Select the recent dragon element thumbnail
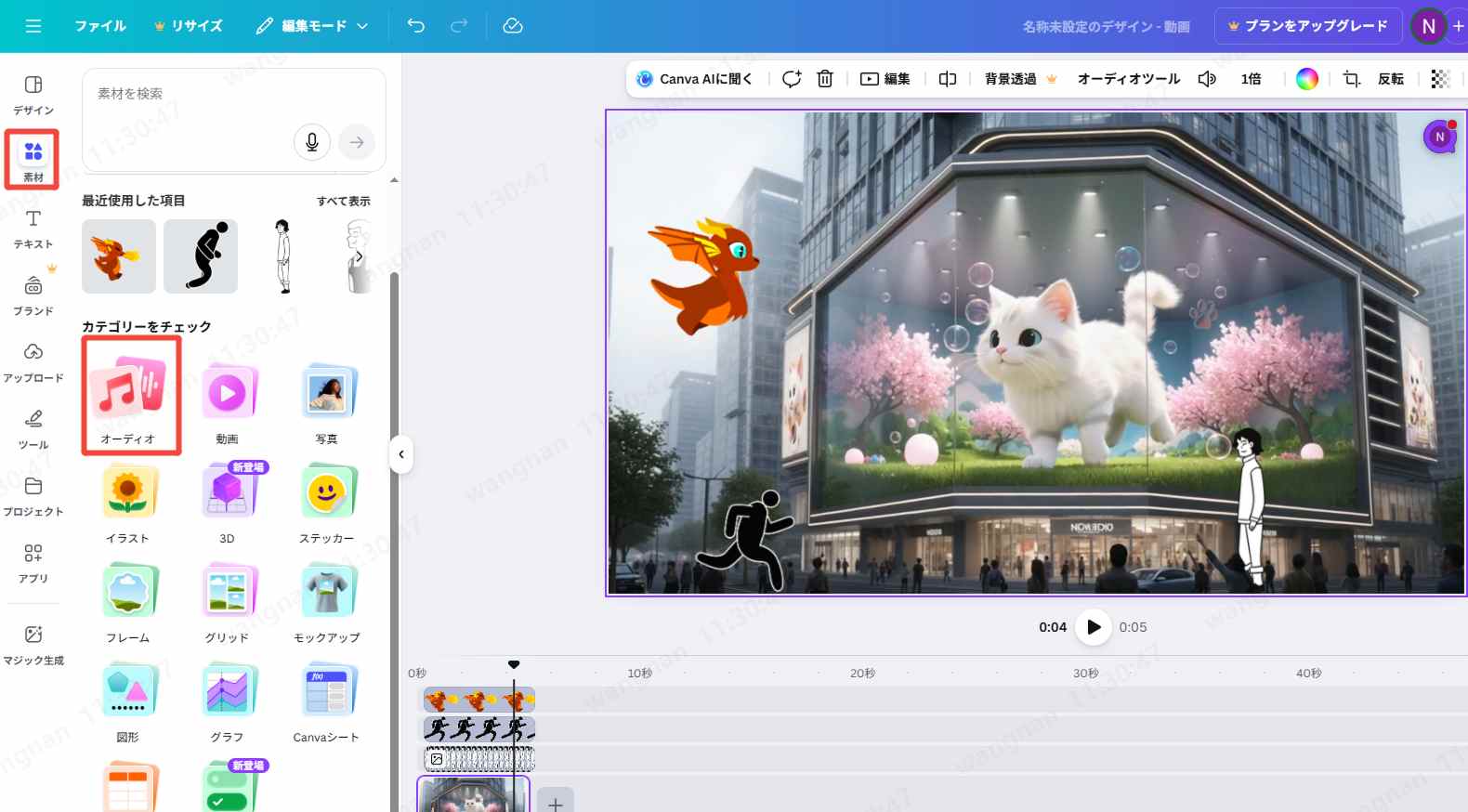1468x812 pixels. coord(119,256)
